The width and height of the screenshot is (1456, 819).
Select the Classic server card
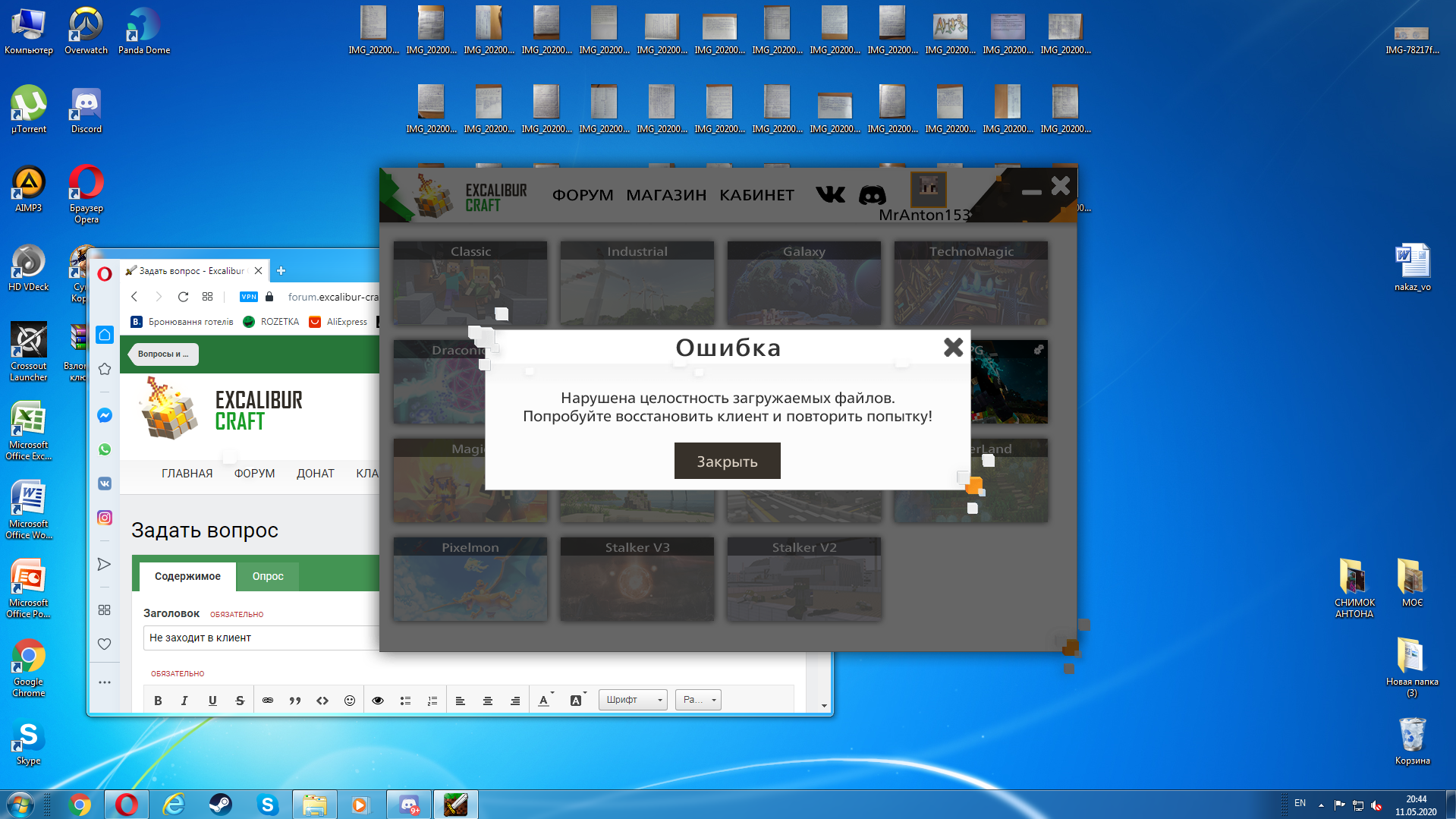click(x=470, y=283)
